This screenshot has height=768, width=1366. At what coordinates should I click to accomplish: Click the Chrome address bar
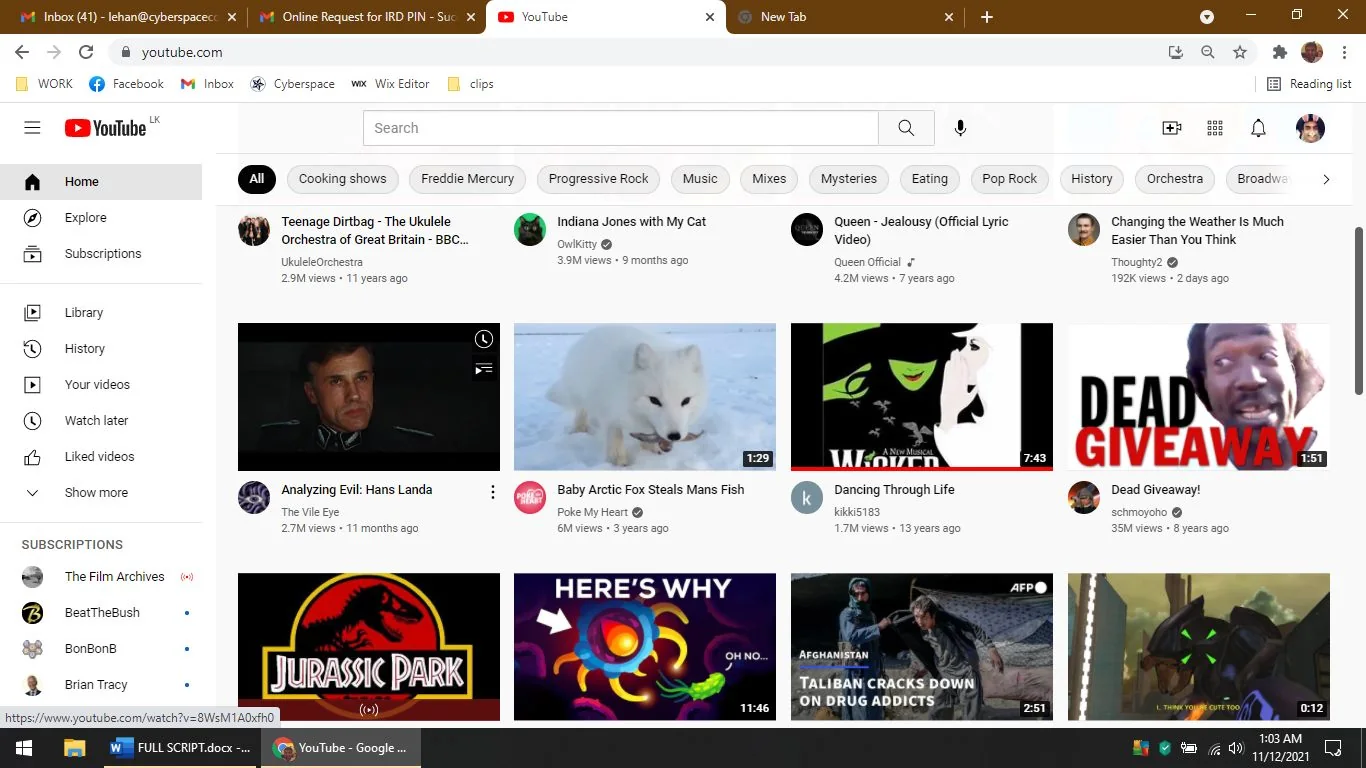[640, 52]
